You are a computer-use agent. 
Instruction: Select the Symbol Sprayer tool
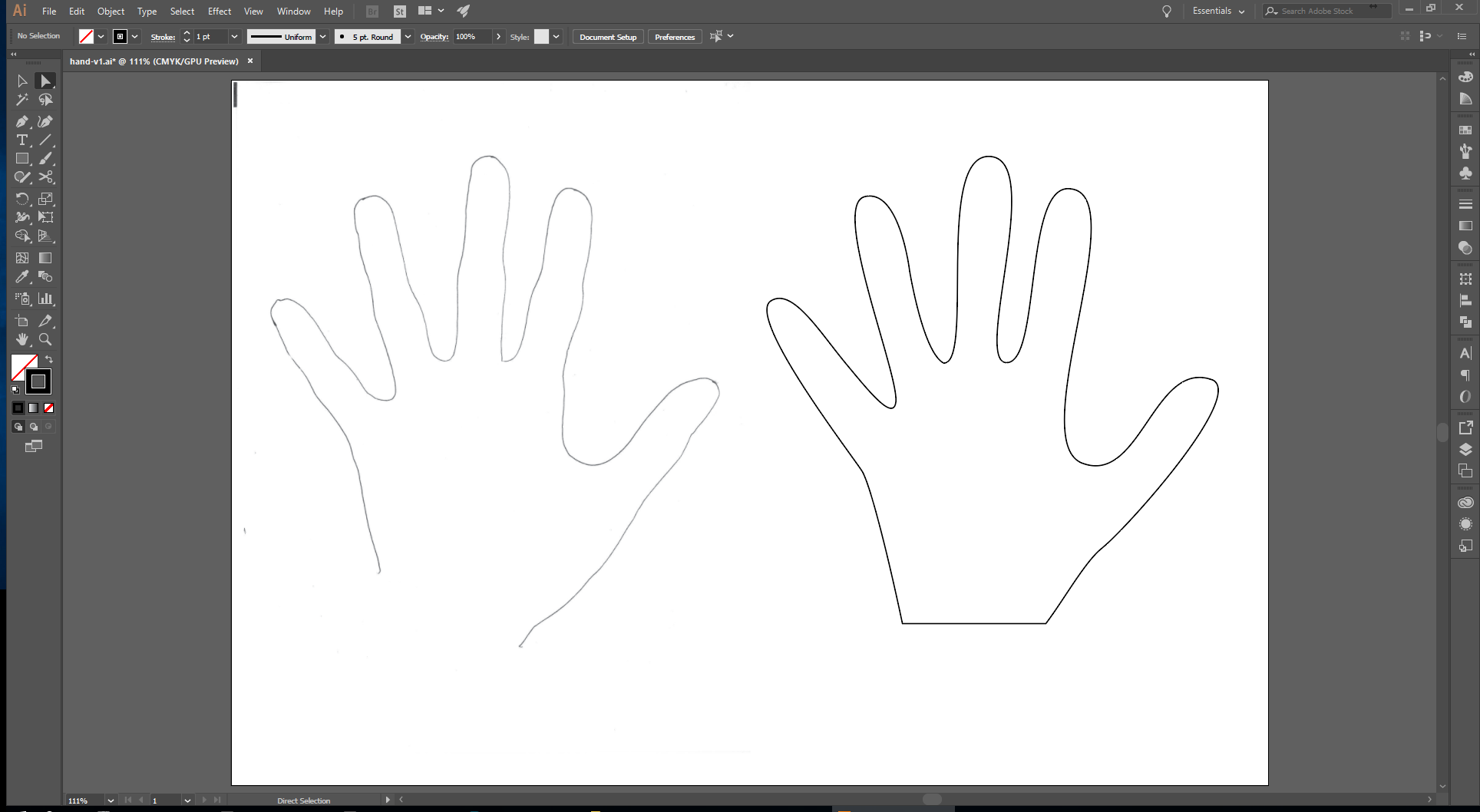click(22, 299)
